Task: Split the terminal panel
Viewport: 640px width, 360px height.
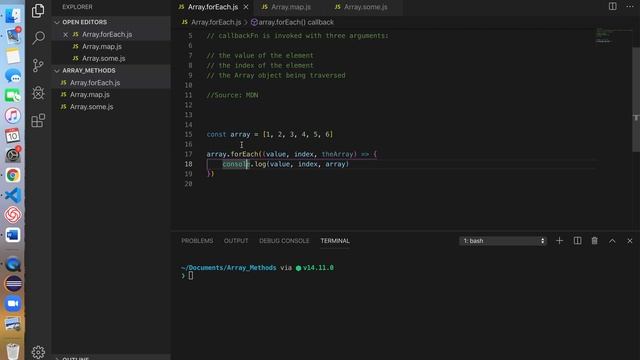Action: pos(577,241)
